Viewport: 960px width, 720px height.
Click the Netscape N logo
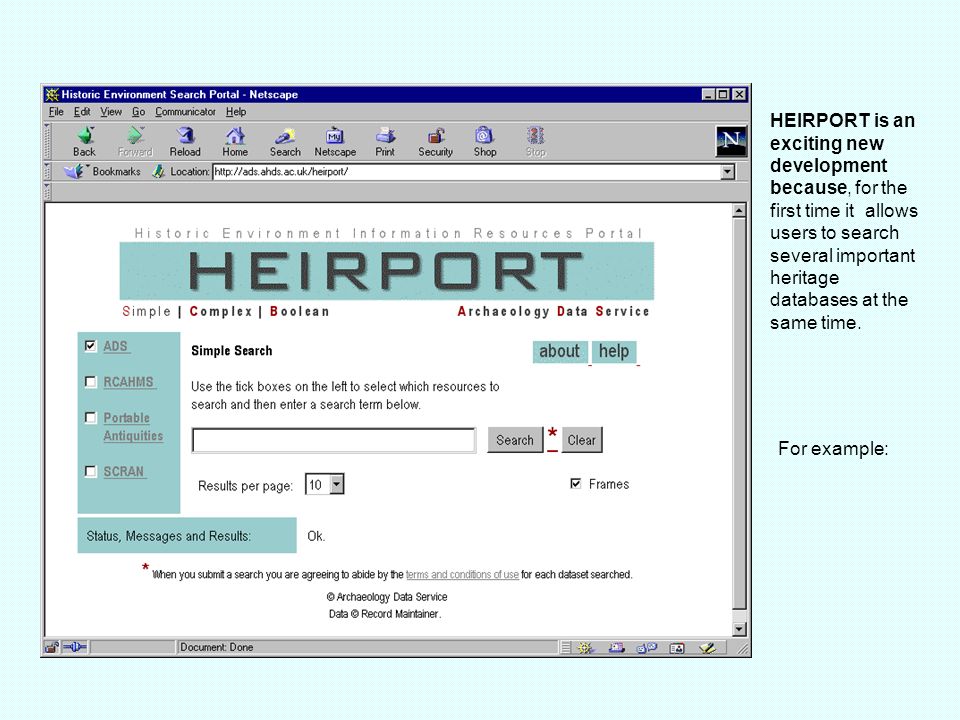point(732,141)
